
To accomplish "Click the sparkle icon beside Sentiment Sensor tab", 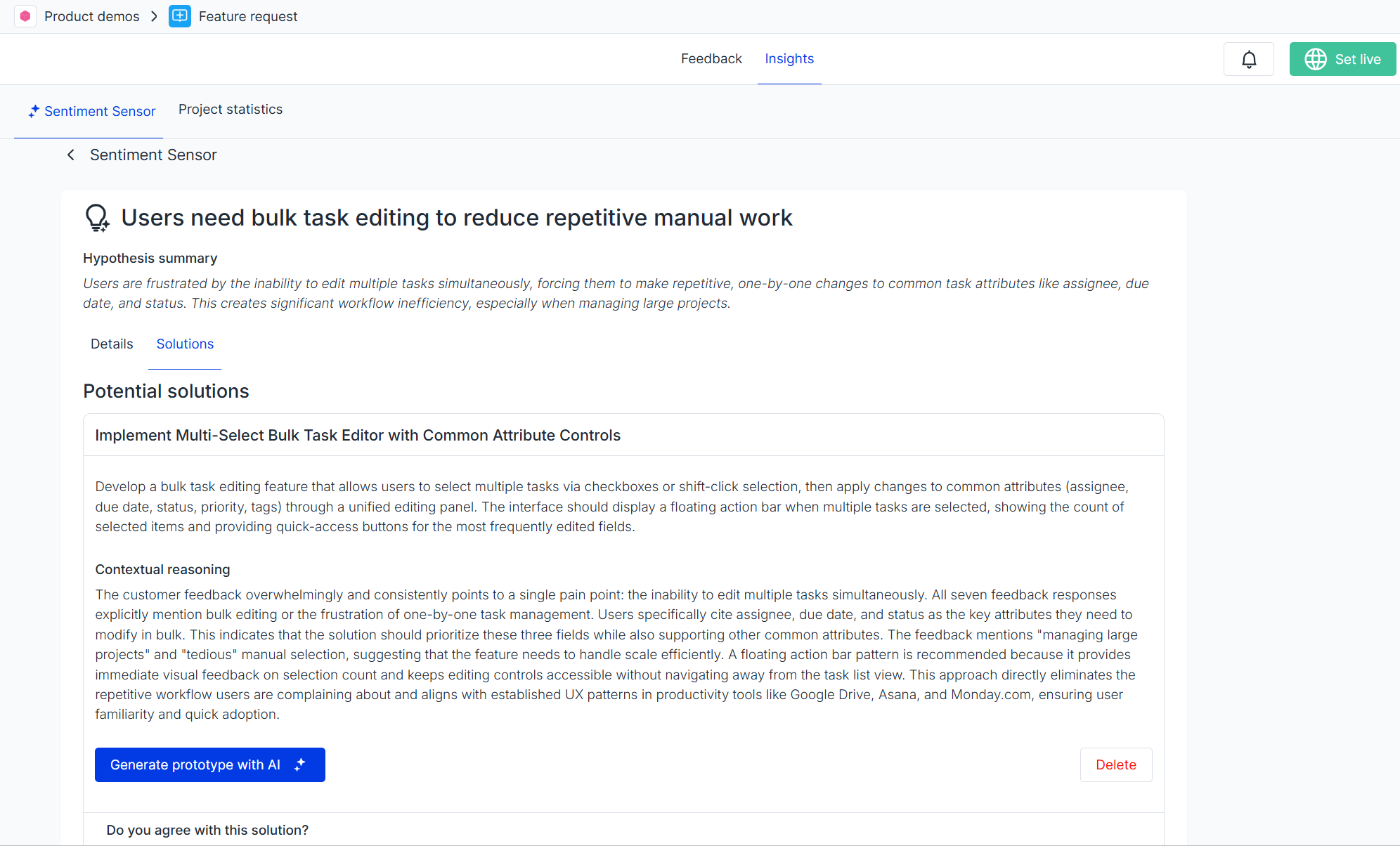I will coord(34,111).
